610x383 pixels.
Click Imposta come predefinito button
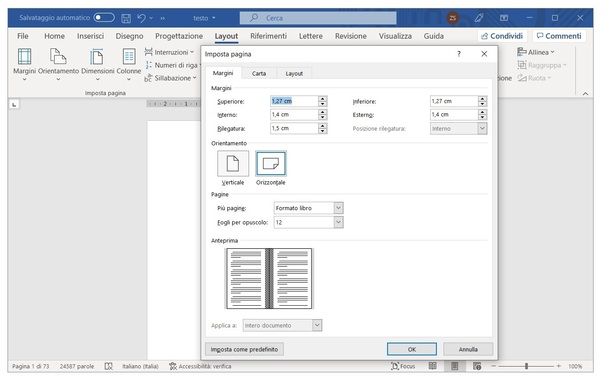[x=244, y=349]
